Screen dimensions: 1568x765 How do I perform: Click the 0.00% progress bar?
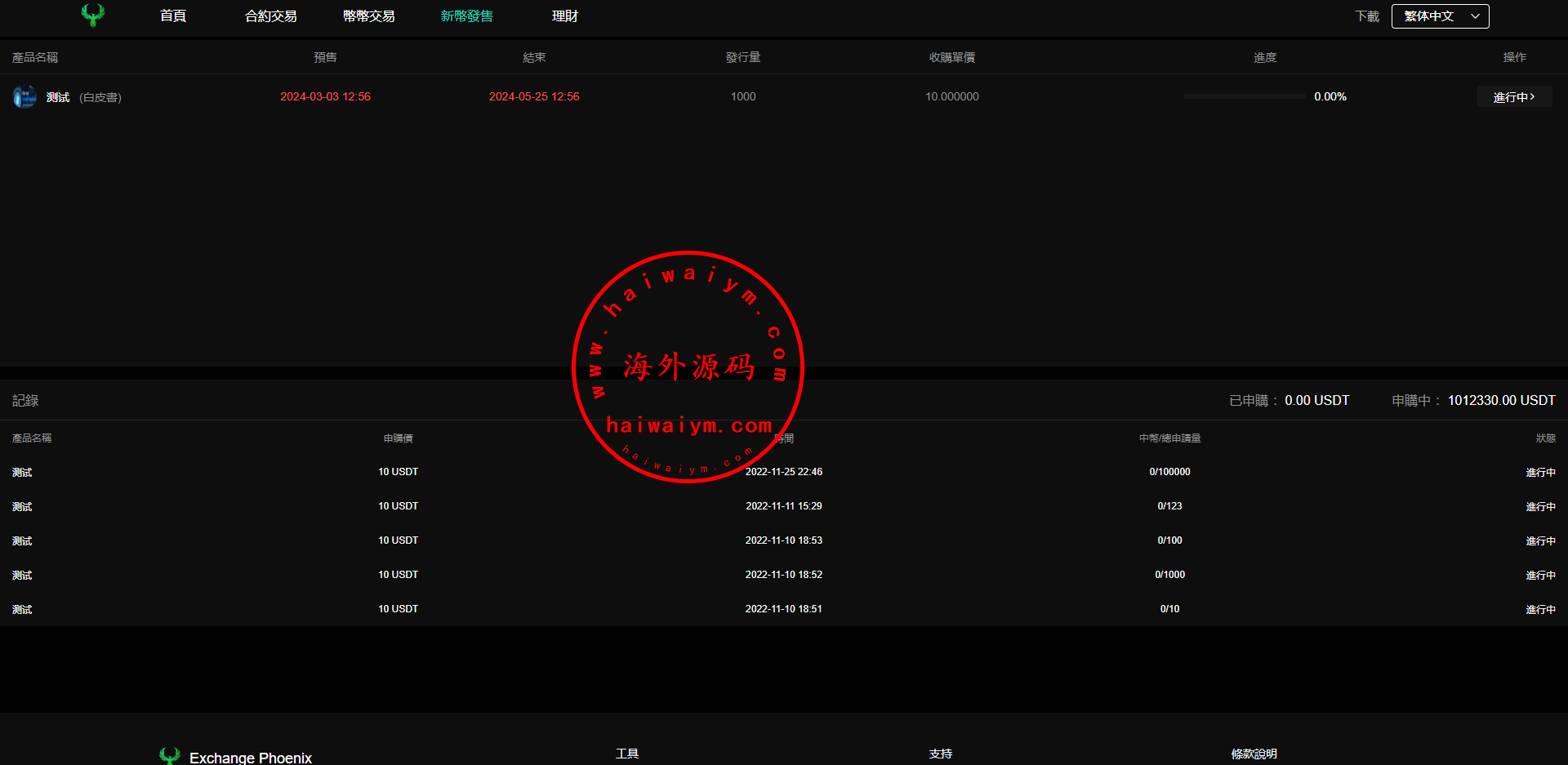pos(1244,96)
